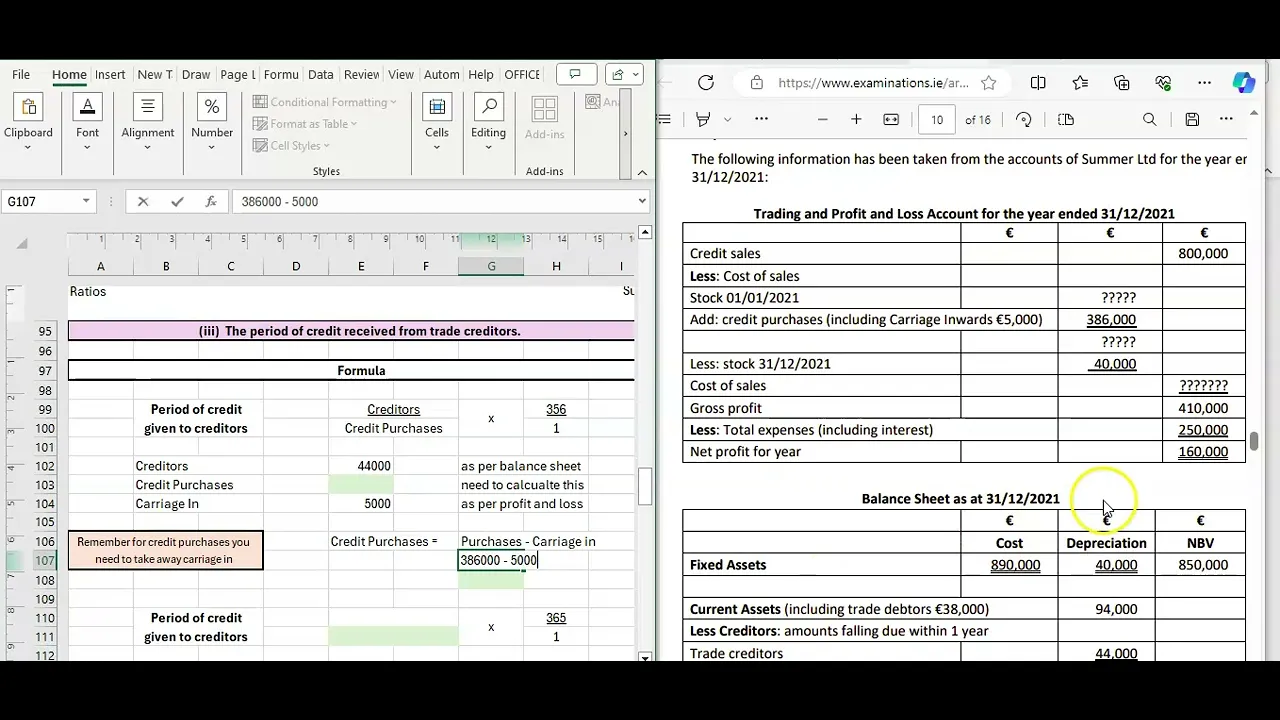Open Browser essentials heart icon
The width and height of the screenshot is (1280, 720).
tap(1163, 83)
